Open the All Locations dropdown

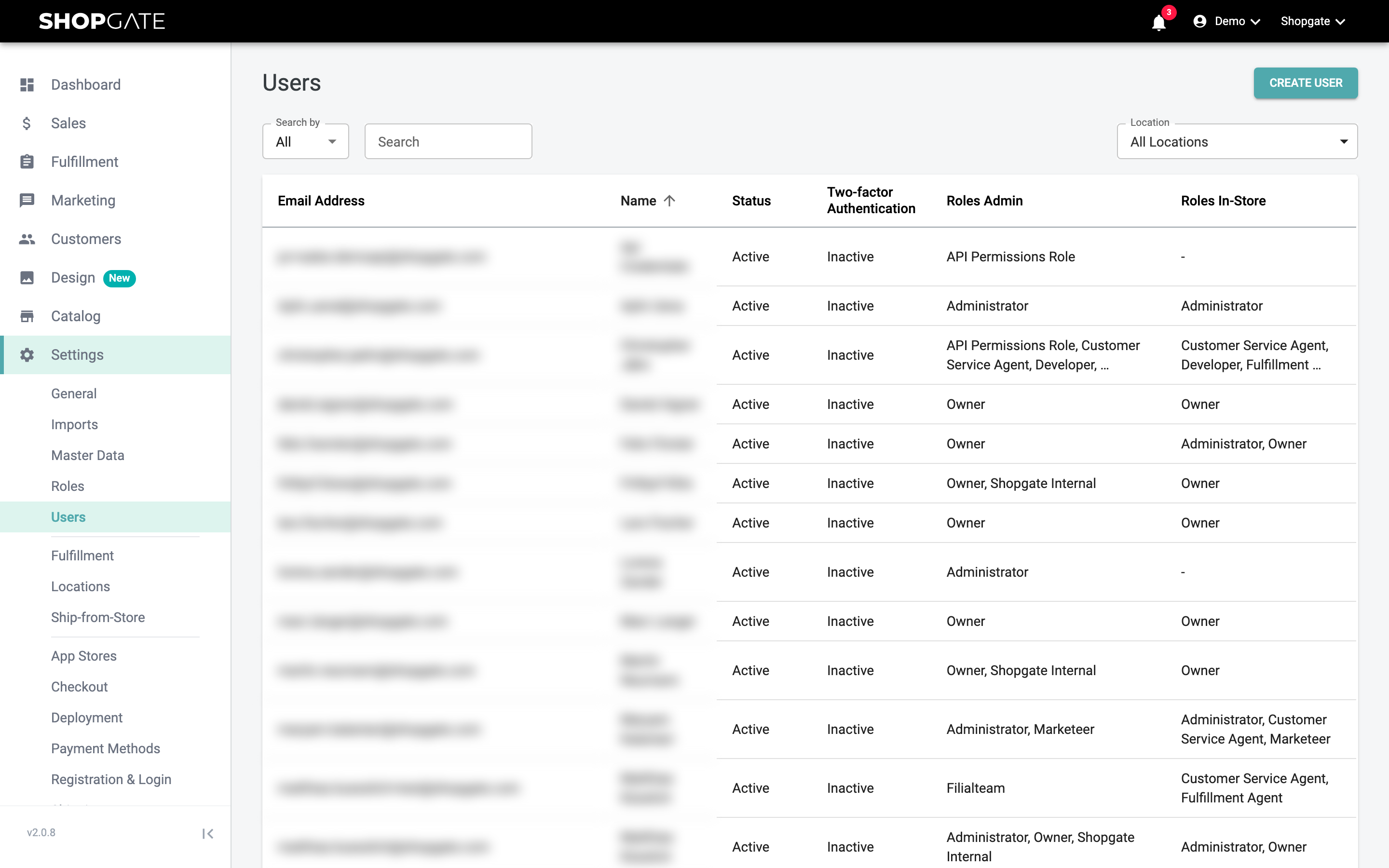pyautogui.click(x=1237, y=141)
